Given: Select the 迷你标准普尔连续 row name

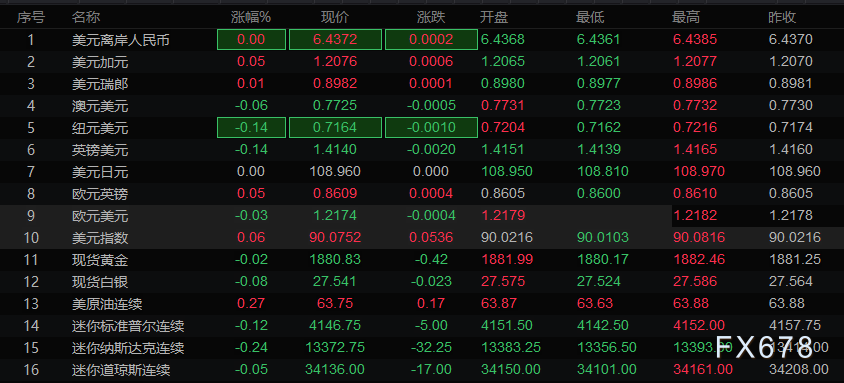Looking at the screenshot, I should [128, 326].
